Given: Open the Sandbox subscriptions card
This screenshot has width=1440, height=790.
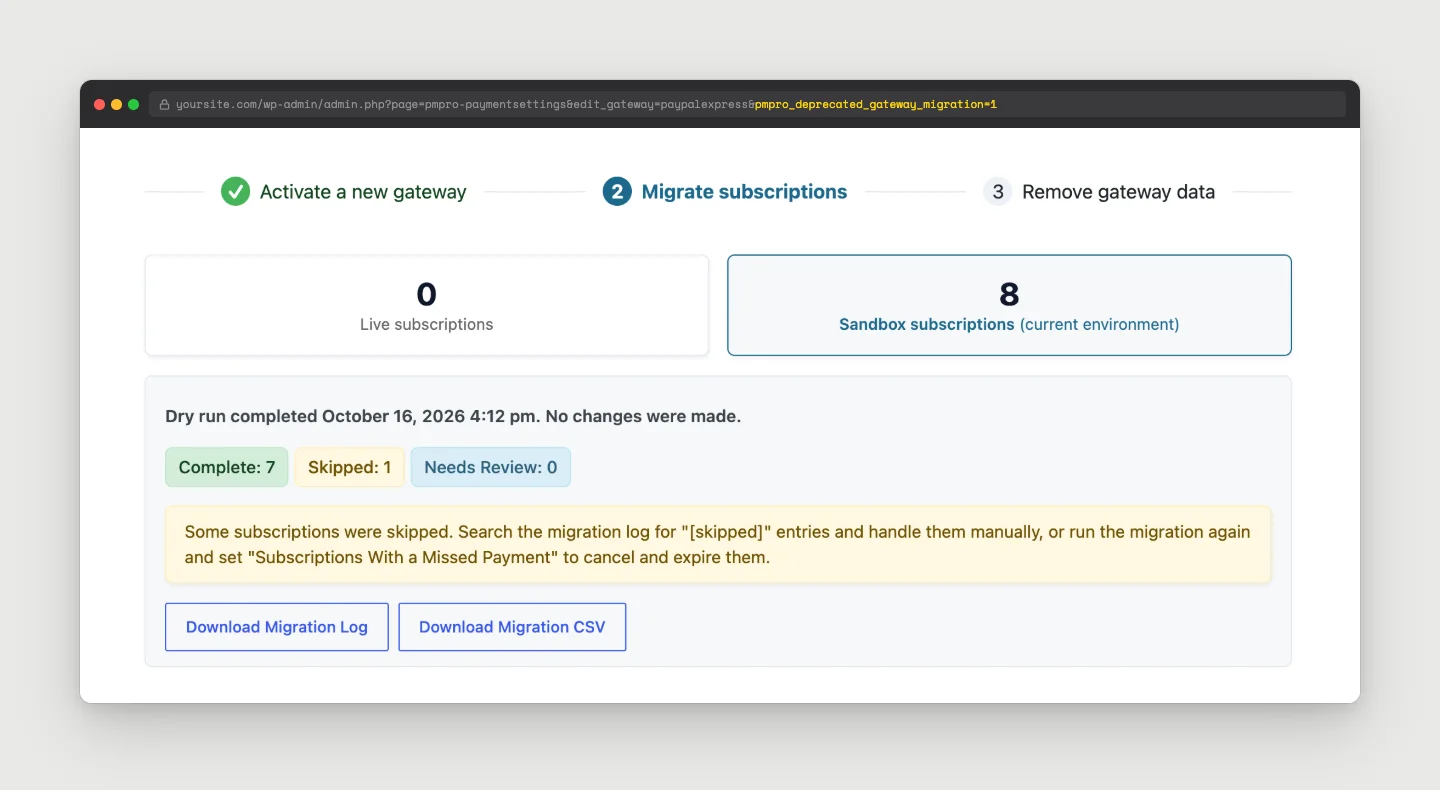Looking at the screenshot, I should coord(1009,305).
